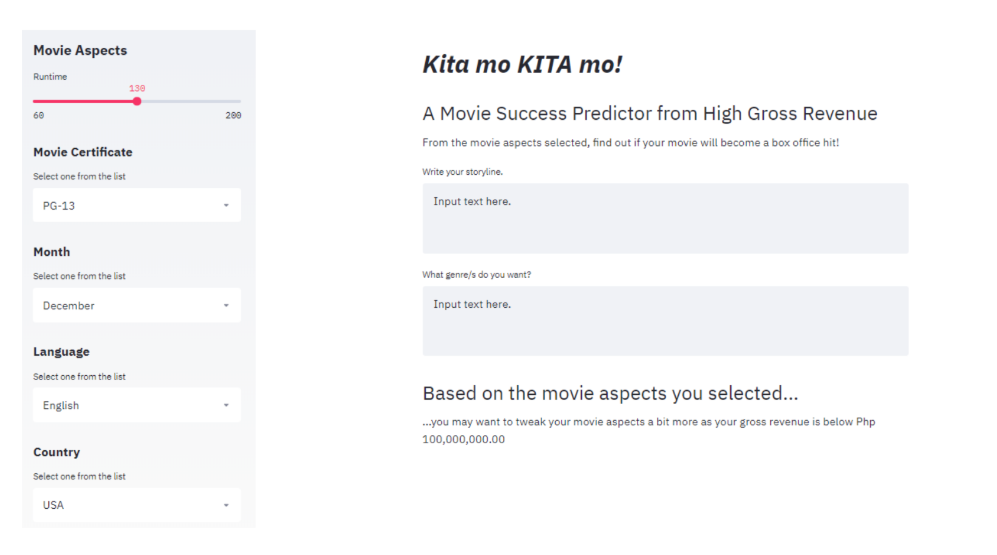Image resolution: width=997 pixels, height=555 pixels.
Task: Focus the genre text area
Action: click(665, 321)
